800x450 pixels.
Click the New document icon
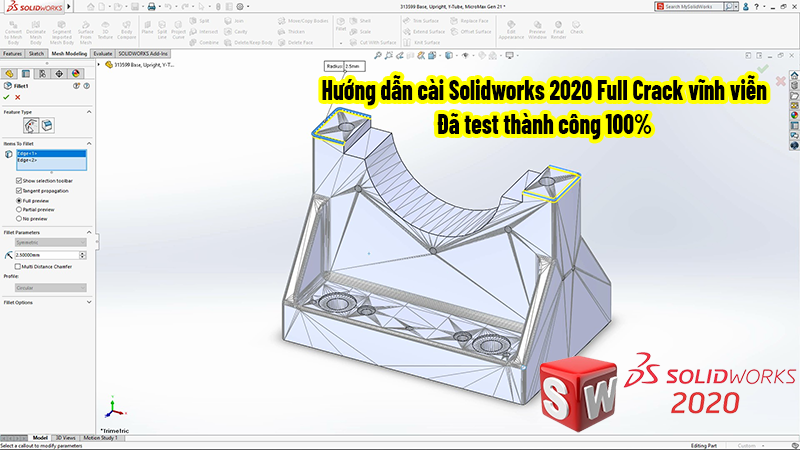(102, 7)
